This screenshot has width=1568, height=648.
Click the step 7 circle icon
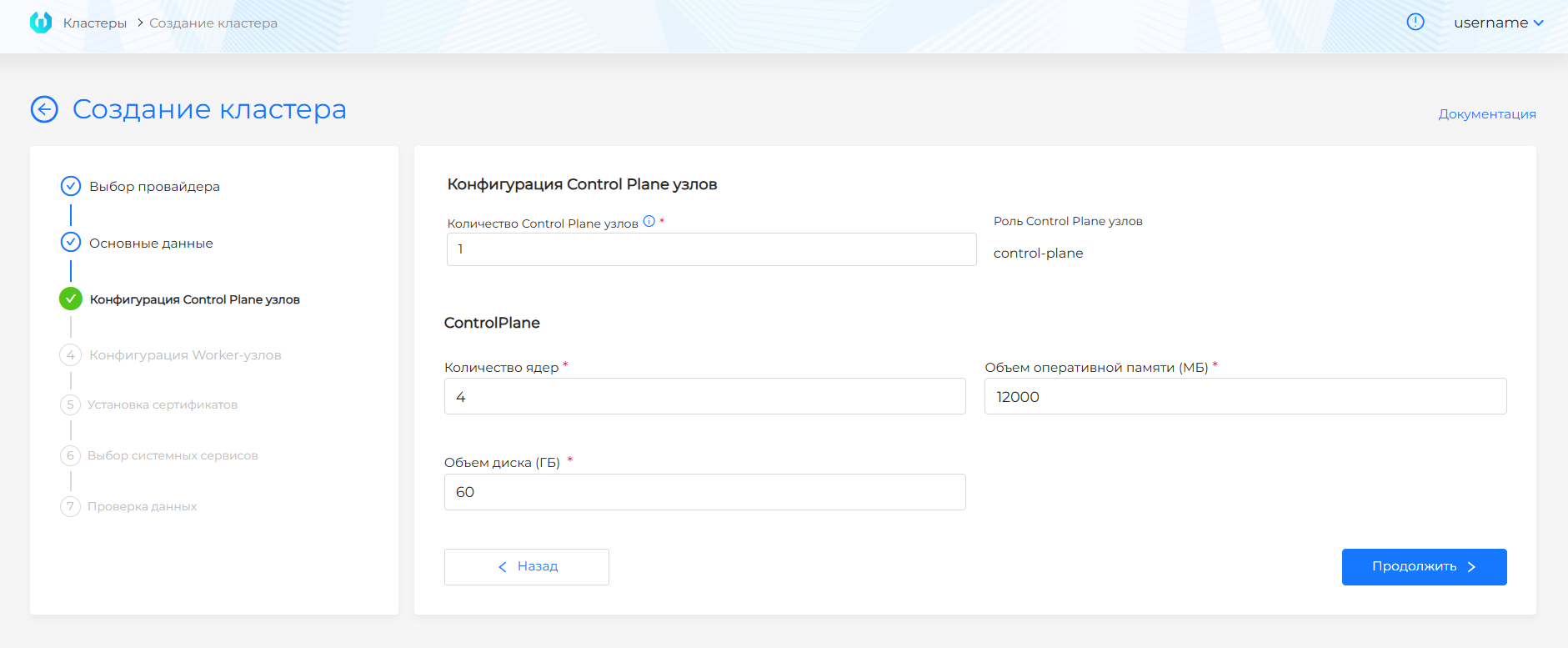71,506
